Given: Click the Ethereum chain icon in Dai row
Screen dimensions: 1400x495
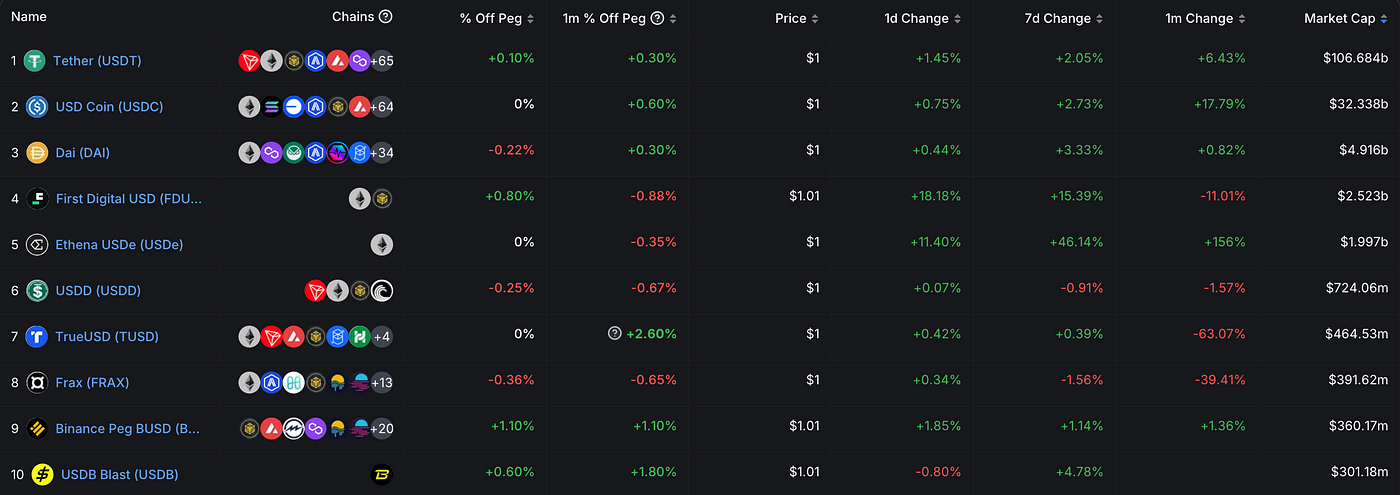Looking at the screenshot, I should (x=249, y=153).
